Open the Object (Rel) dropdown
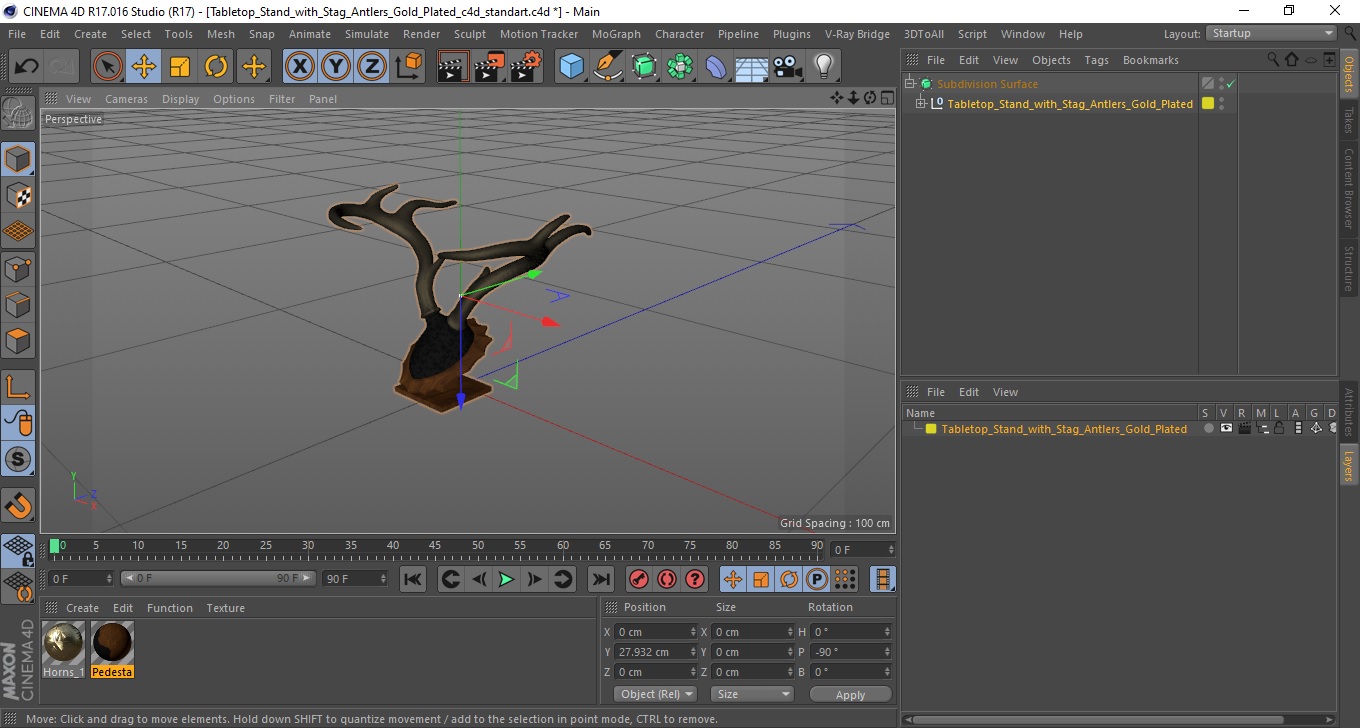Image resolution: width=1360 pixels, height=728 pixels. point(656,694)
